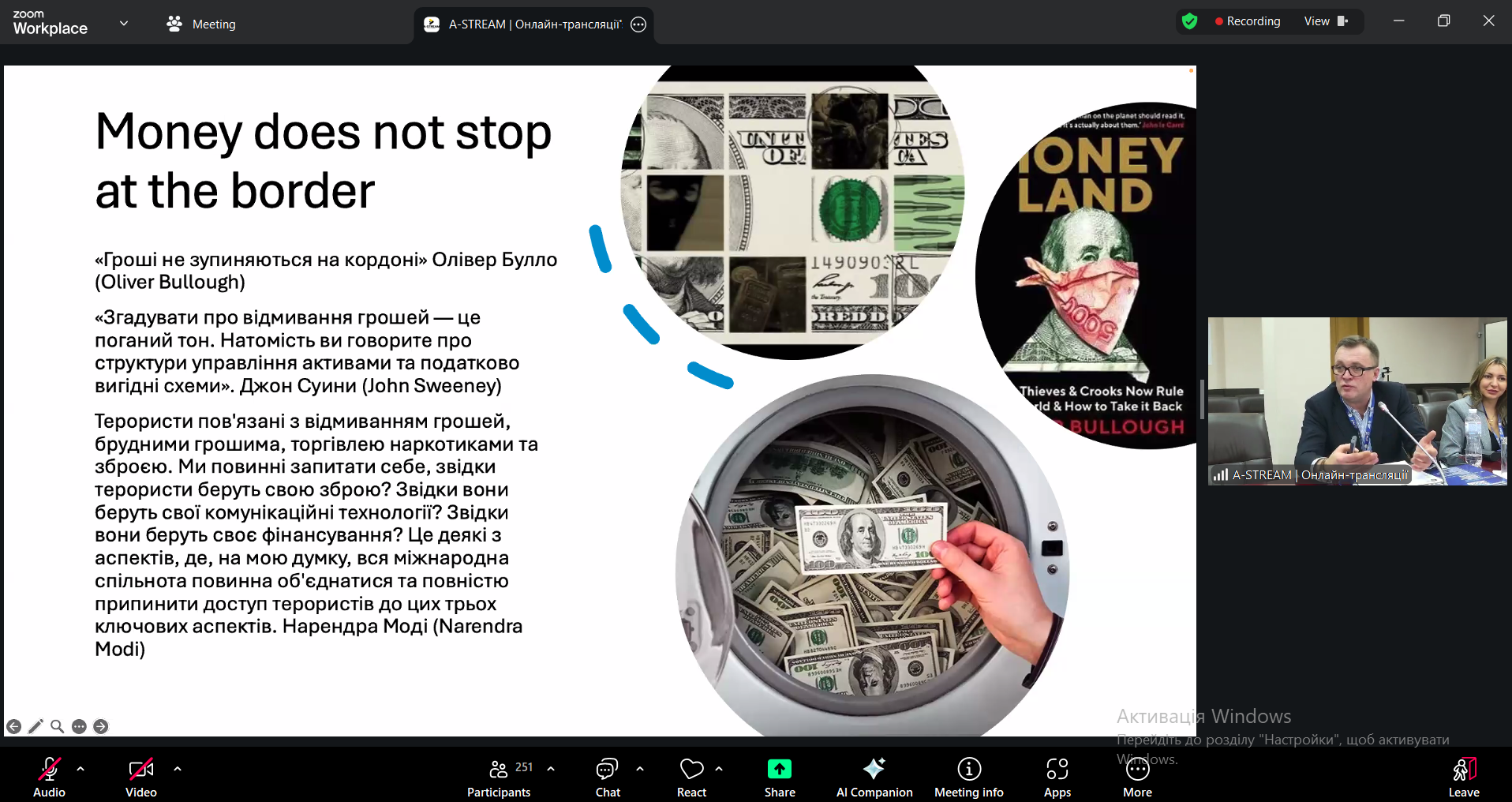This screenshot has width=1512, height=802.
Task: Open the Participants panel
Action: tap(499, 776)
